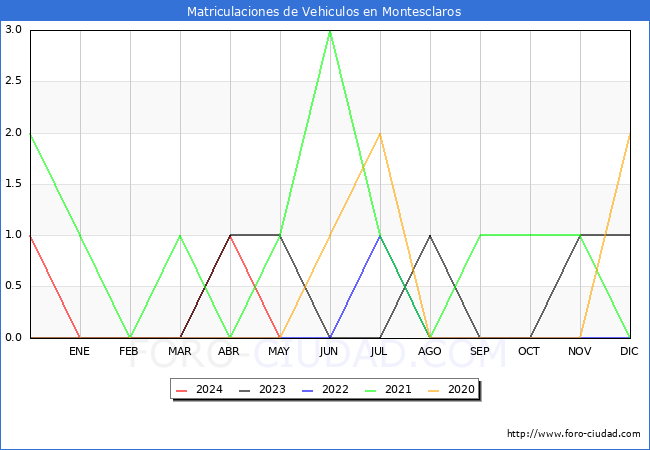Select the 2023 legend label
This screenshot has width=650, height=450.
coord(272,390)
